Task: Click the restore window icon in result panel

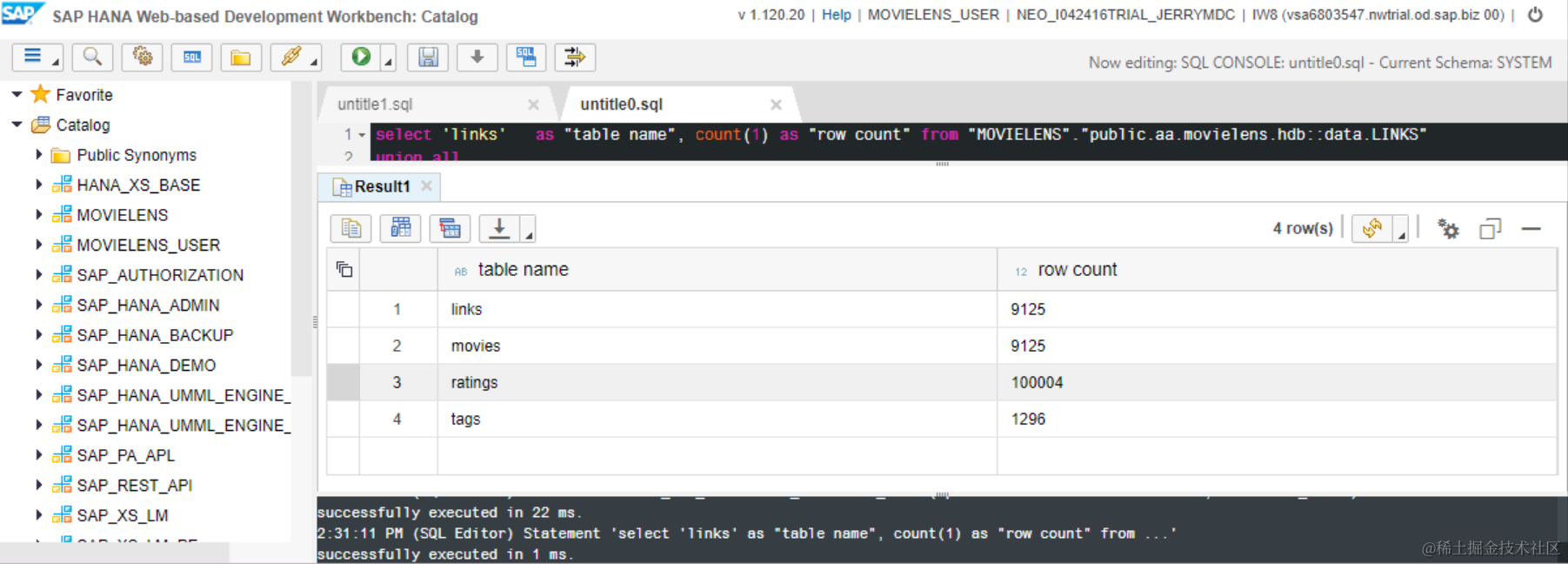Action: click(1490, 228)
